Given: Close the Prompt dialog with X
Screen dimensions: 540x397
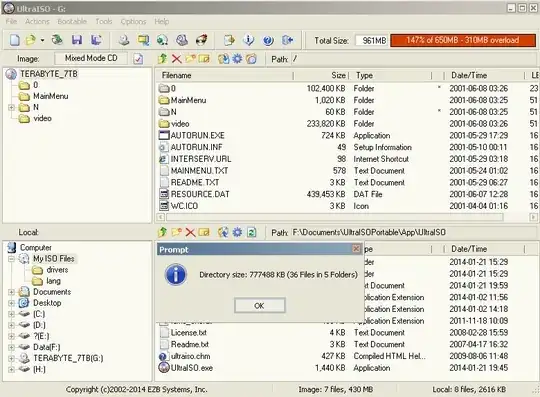Looking at the screenshot, I should 356,249.
